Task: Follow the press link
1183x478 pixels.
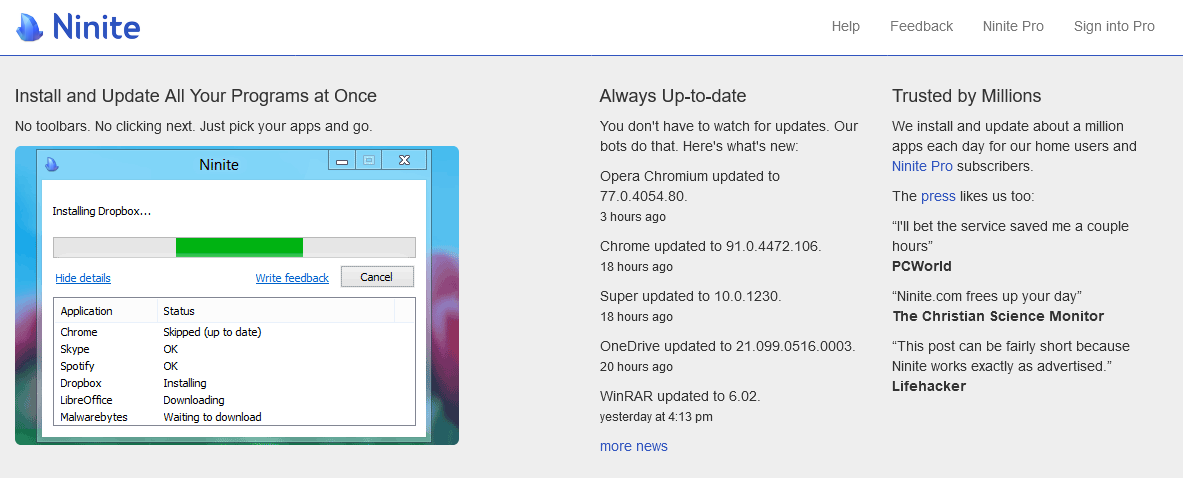Action: pos(938,196)
